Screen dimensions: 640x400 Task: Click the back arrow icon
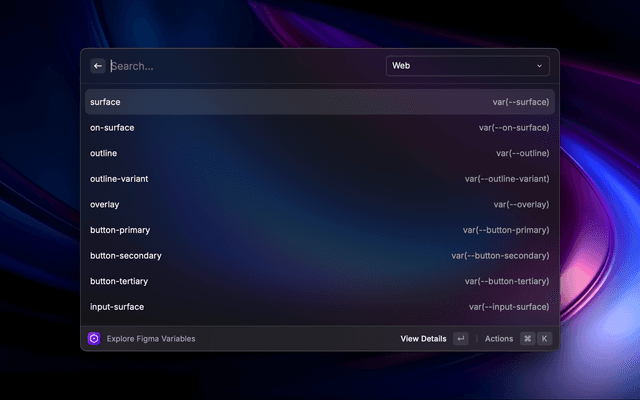98,66
